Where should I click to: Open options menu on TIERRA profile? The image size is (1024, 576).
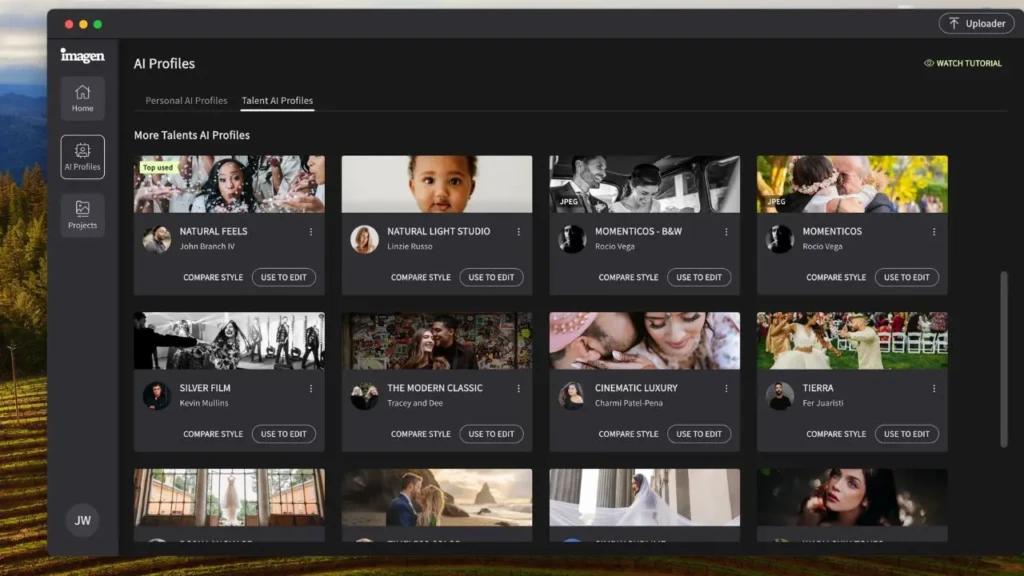point(934,388)
